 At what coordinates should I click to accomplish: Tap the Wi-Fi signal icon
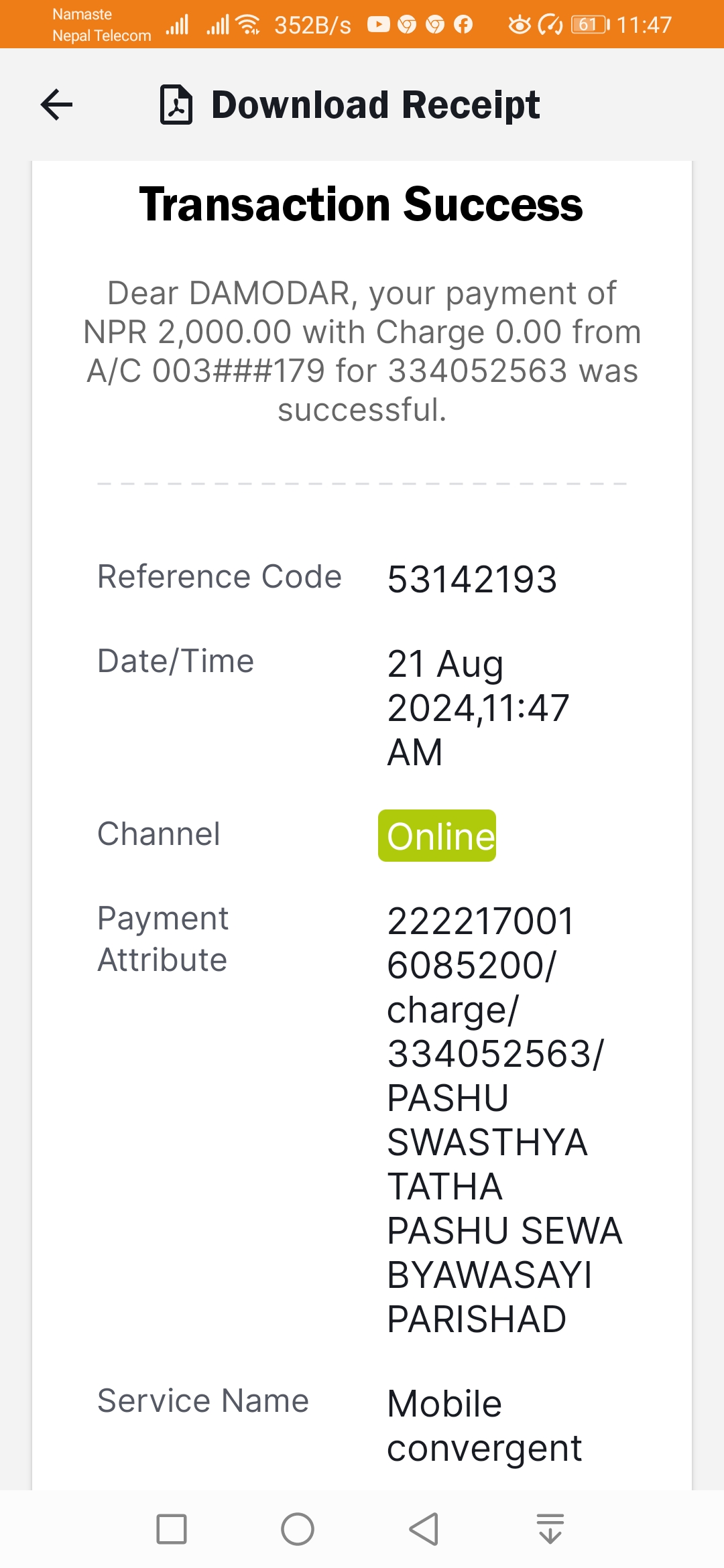[x=249, y=25]
